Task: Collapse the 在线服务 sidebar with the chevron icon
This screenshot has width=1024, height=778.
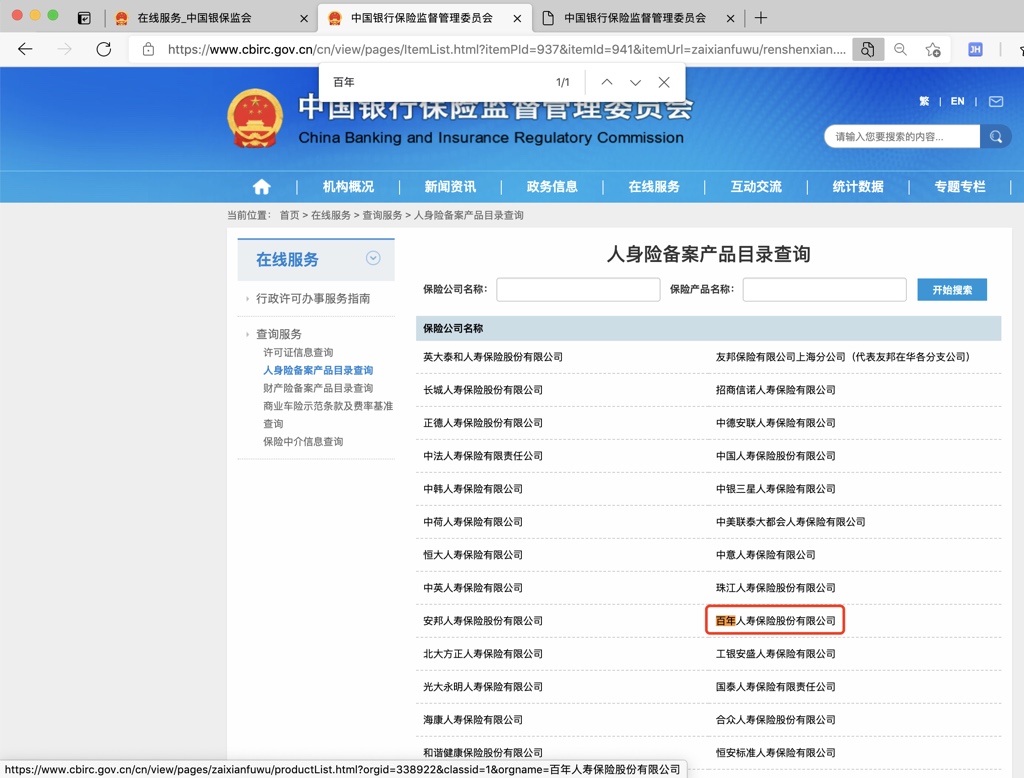Action: coord(373,258)
